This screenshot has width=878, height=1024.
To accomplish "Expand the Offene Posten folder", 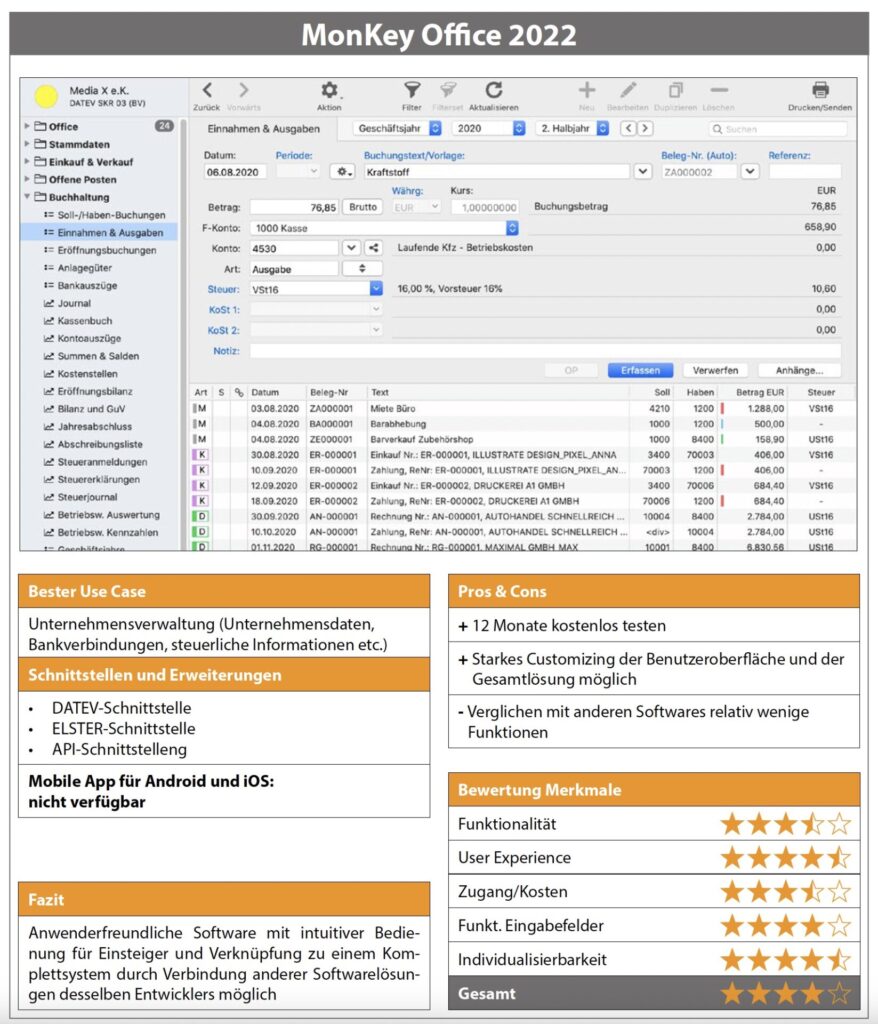I will tap(27, 178).
